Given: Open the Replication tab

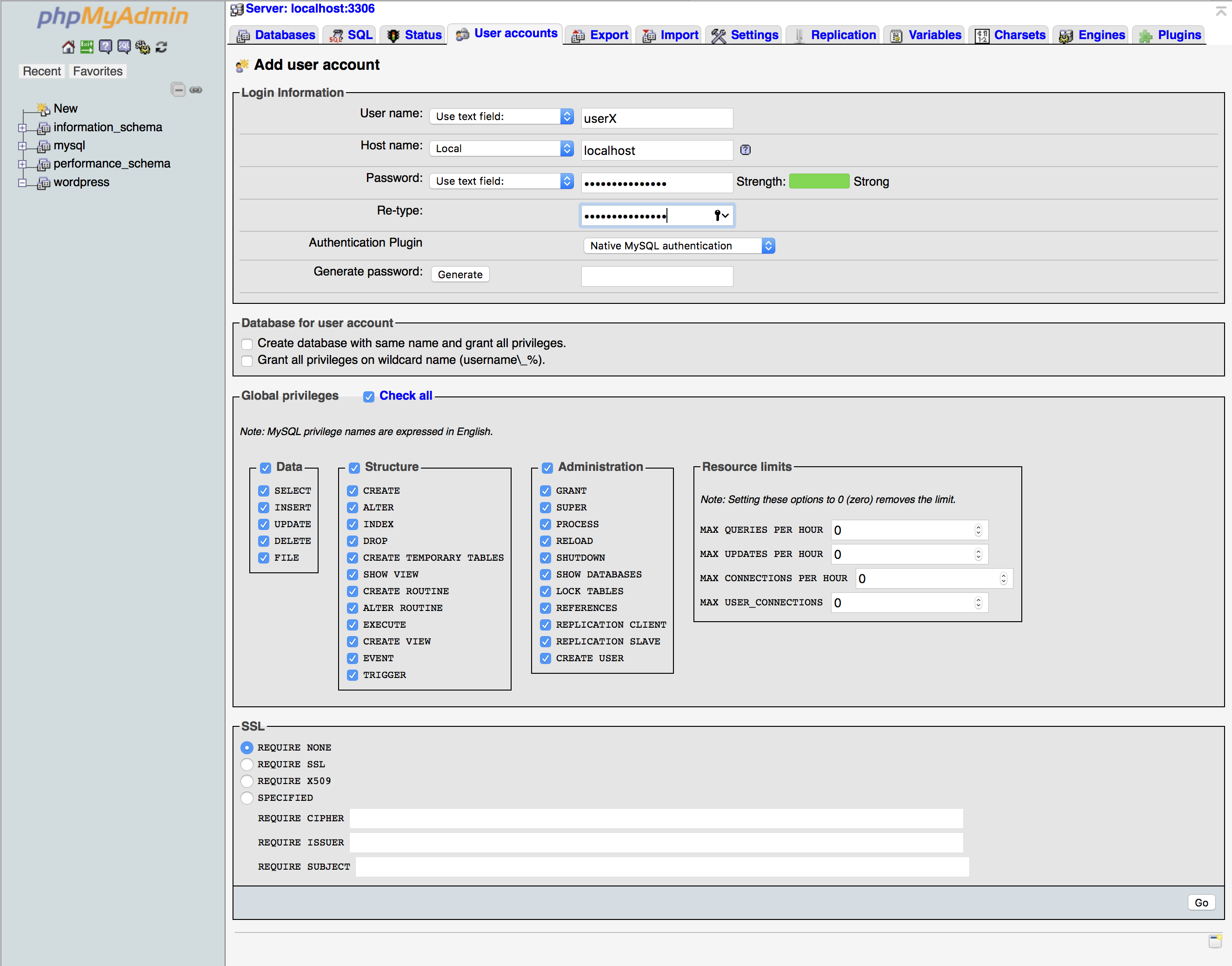Looking at the screenshot, I should coord(833,35).
